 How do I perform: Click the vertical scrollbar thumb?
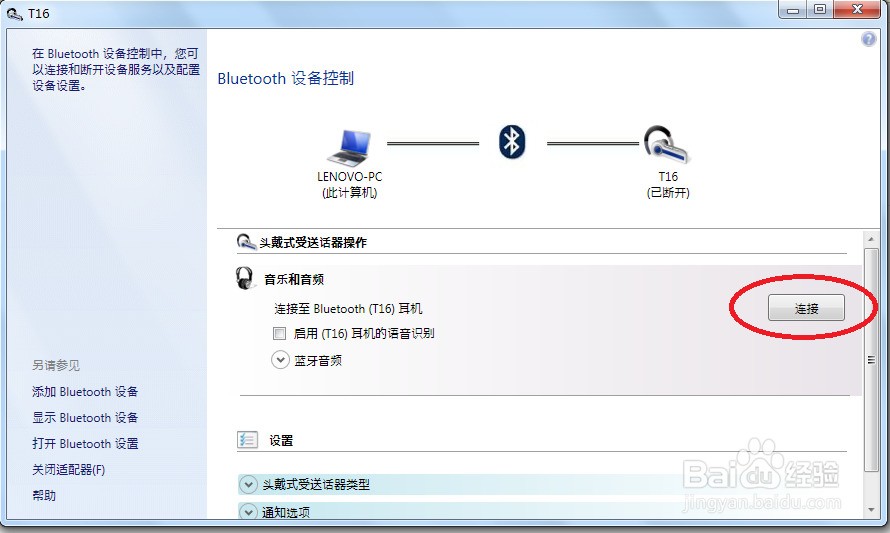point(871,359)
